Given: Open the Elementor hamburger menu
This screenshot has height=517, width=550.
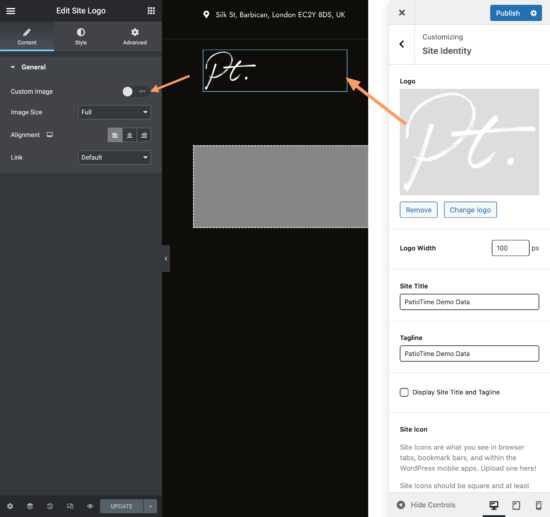Looking at the screenshot, I should click(x=11, y=11).
